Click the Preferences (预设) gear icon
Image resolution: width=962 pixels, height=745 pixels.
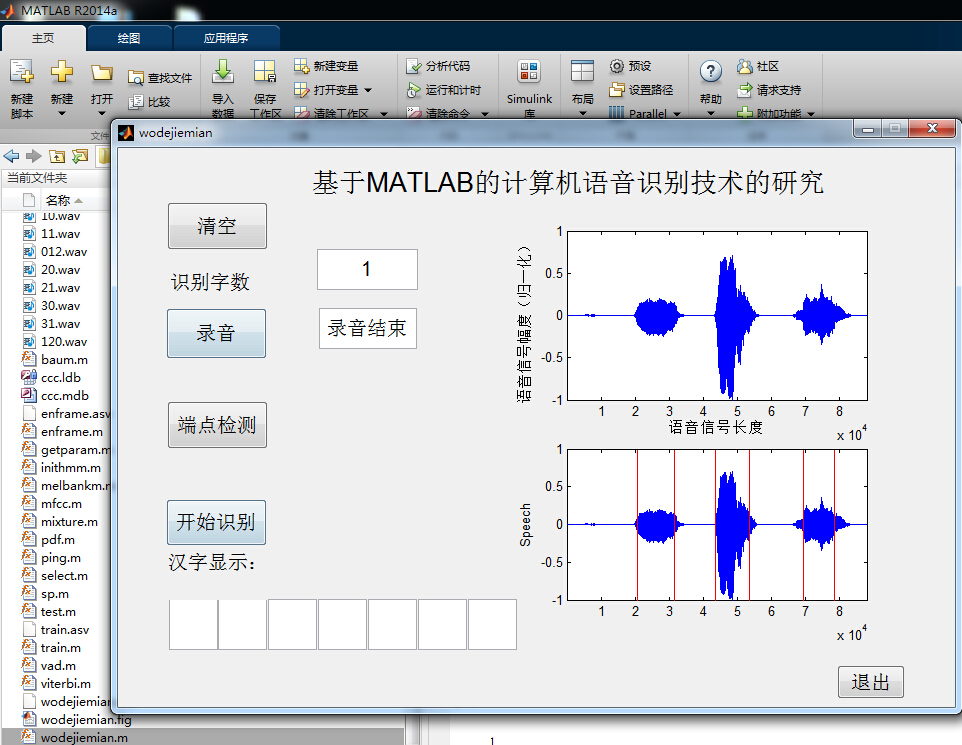pyautogui.click(x=617, y=66)
